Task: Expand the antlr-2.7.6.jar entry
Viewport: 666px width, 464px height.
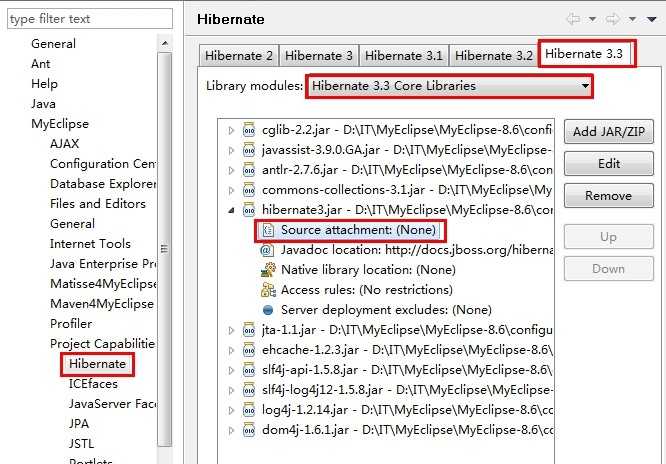Action: coord(231,170)
